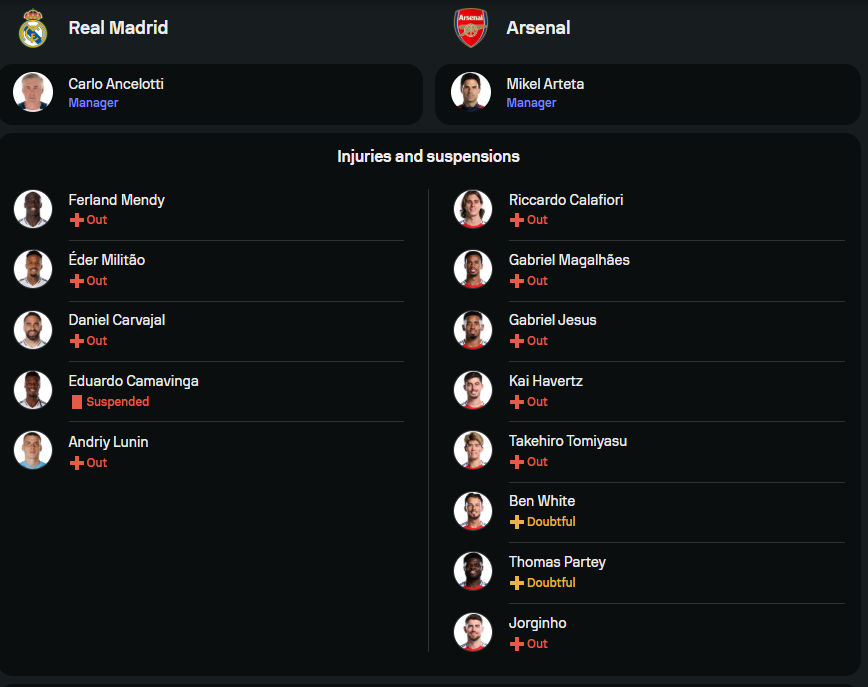Select Jorginho's player avatar

tap(473, 632)
